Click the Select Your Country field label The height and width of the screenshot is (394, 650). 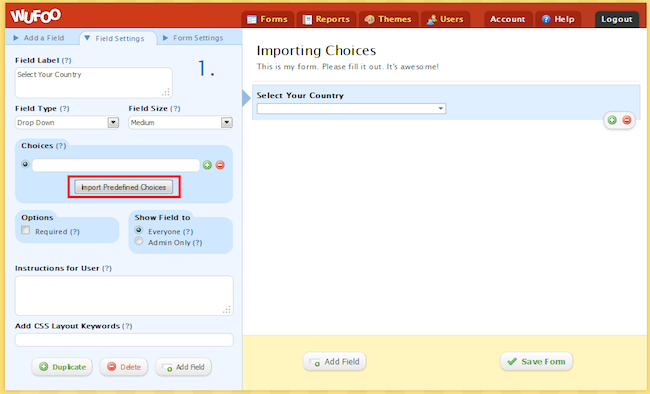tap(300, 95)
